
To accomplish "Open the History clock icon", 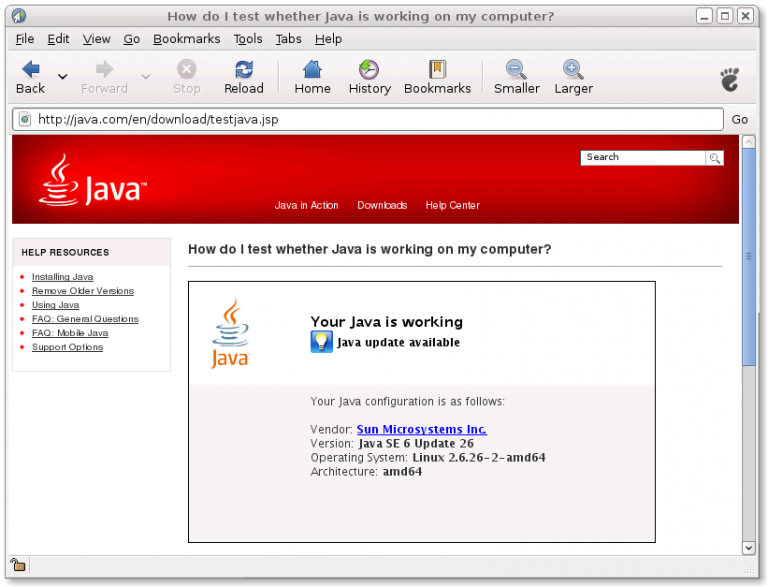I will pos(369,70).
